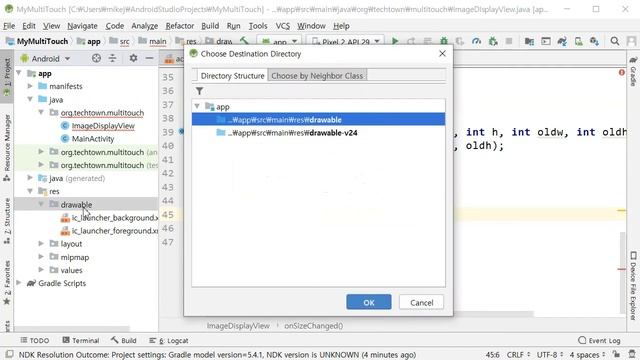Click the filter funnel icon in dialog
This screenshot has width=640, height=360.
pyautogui.click(x=199, y=91)
